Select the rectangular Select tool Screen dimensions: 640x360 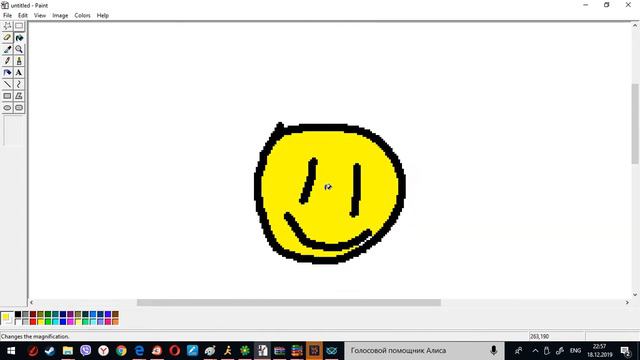click(x=19, y=26)
